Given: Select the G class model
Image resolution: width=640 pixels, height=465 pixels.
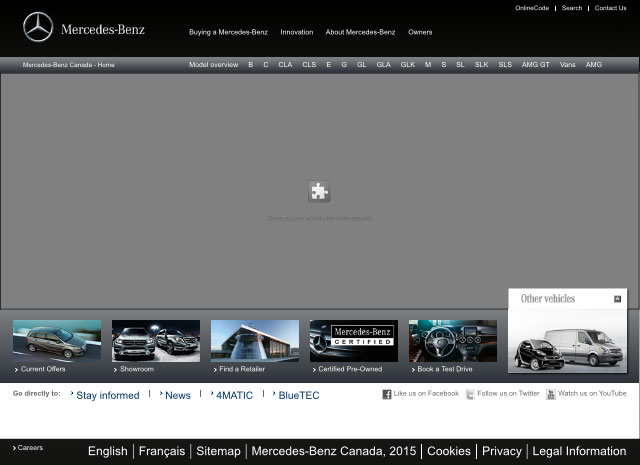Looking at the screenshot, I should pos(344,65).
